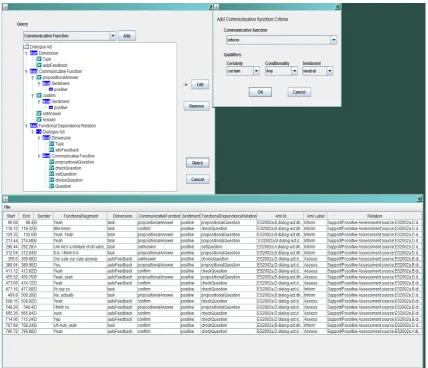Click the propositionalQuestion node icon
This screenshot has width=428, height=368.
coord(52,162)
